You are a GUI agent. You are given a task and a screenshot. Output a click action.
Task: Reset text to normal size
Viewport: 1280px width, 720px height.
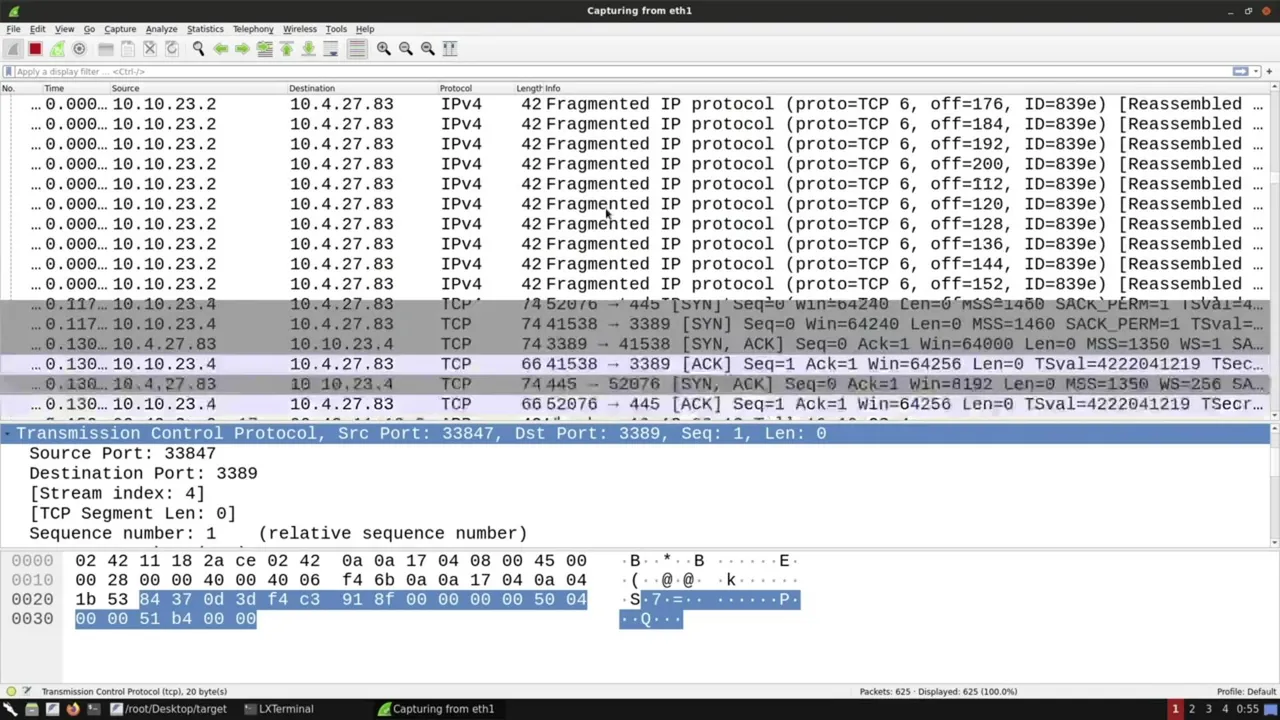[427, 48]
